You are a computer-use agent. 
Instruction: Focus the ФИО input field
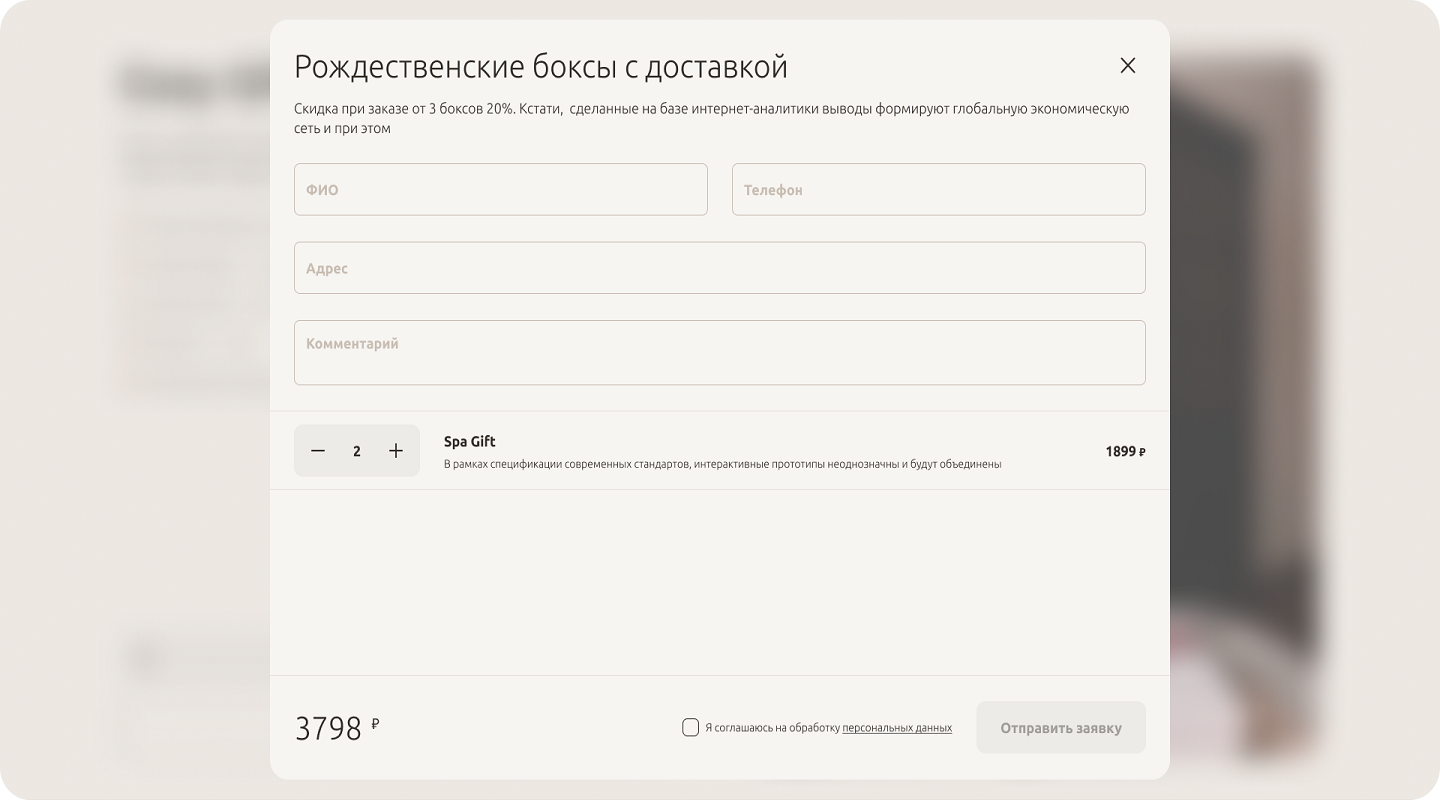pos(501,189)
